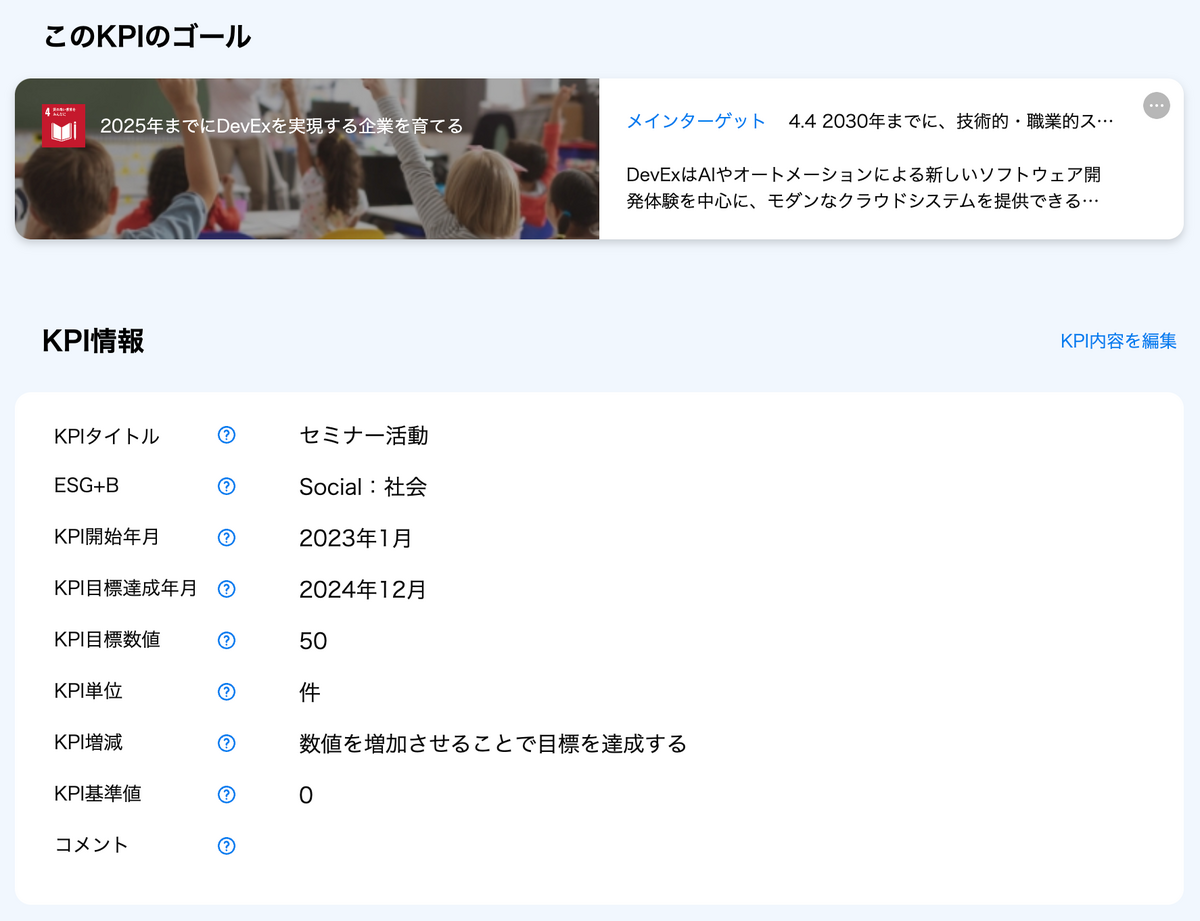Select the SDG 4 education icon
Image resolution: width=1200 pixels, height=921 pixels.
[63, 125]
